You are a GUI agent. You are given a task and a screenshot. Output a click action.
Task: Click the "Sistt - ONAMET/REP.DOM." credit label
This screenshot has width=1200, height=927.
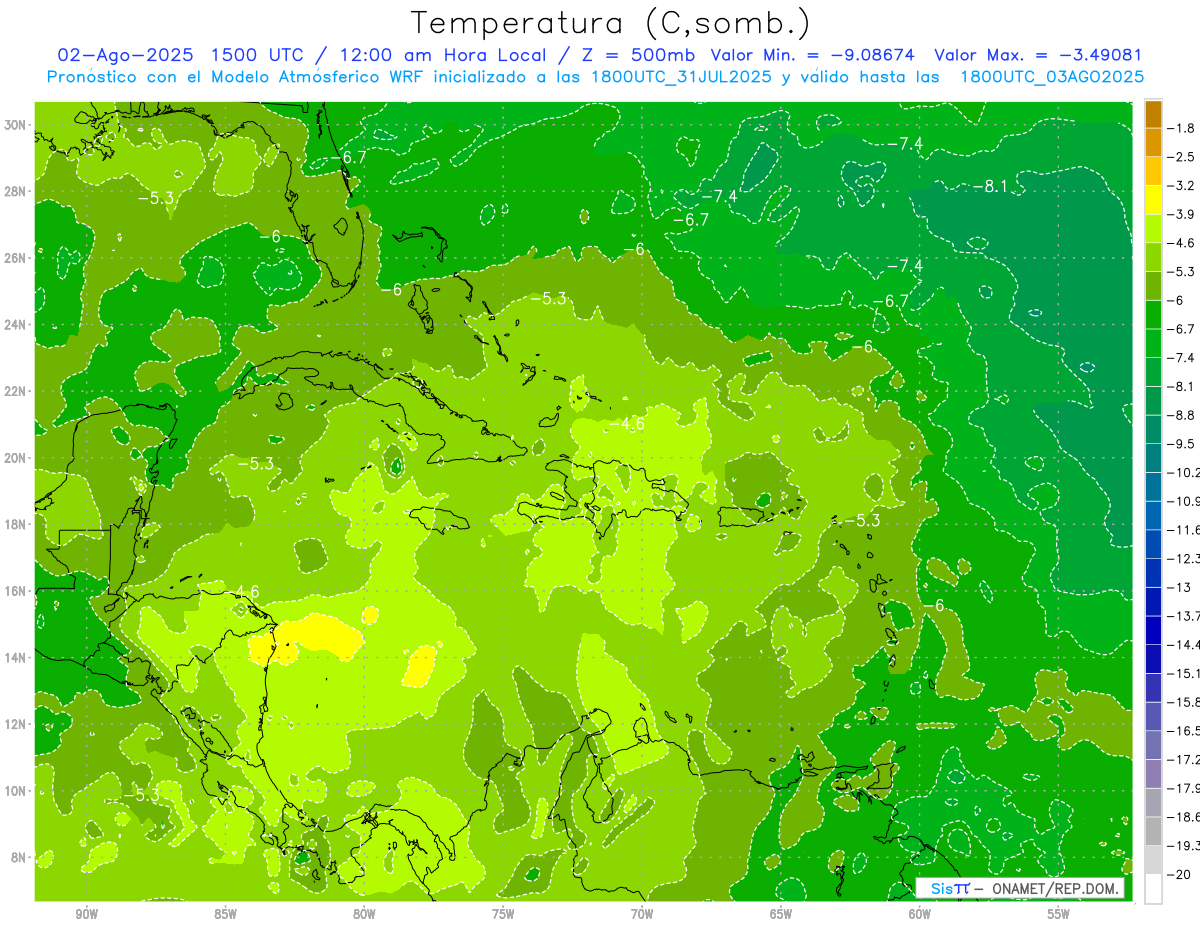coord(1021,888)
